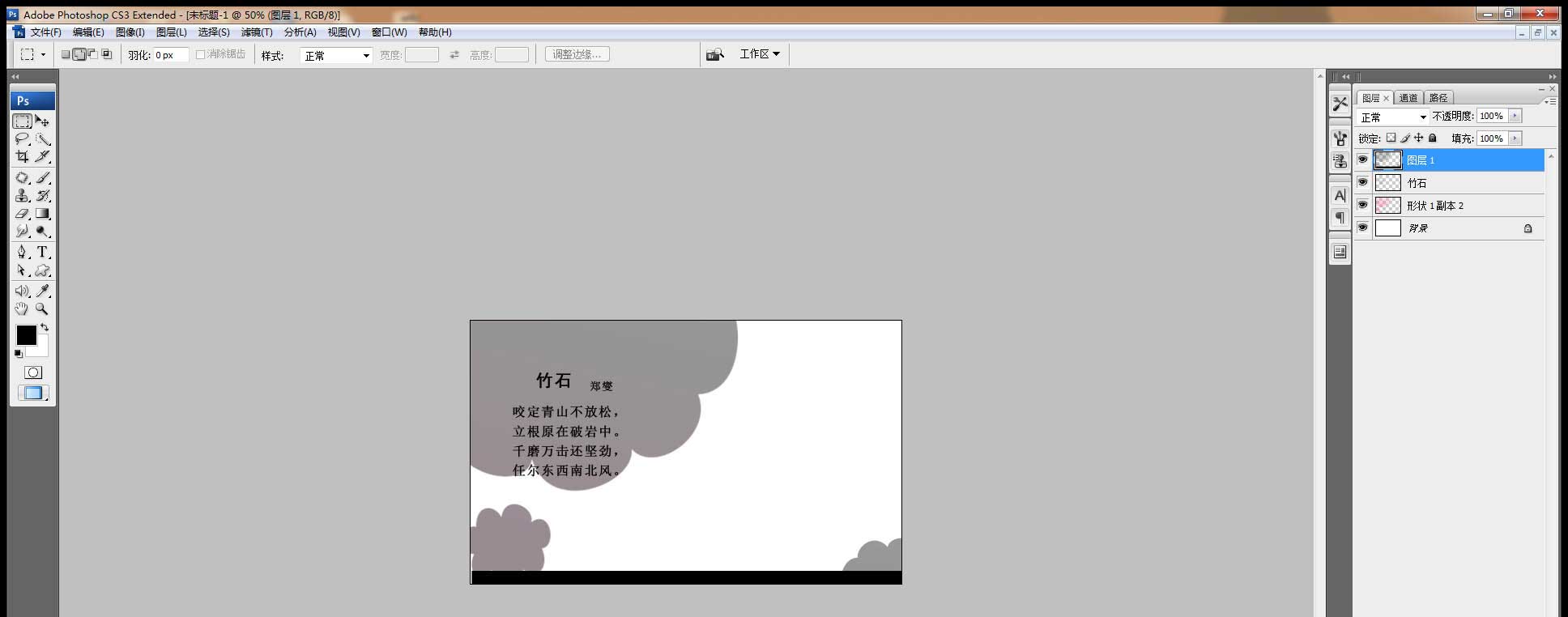The width and height of the screenshot is (1568, 617).
Task: Collapse the right panel dock arrows
Action: [x=1552, y=76]
